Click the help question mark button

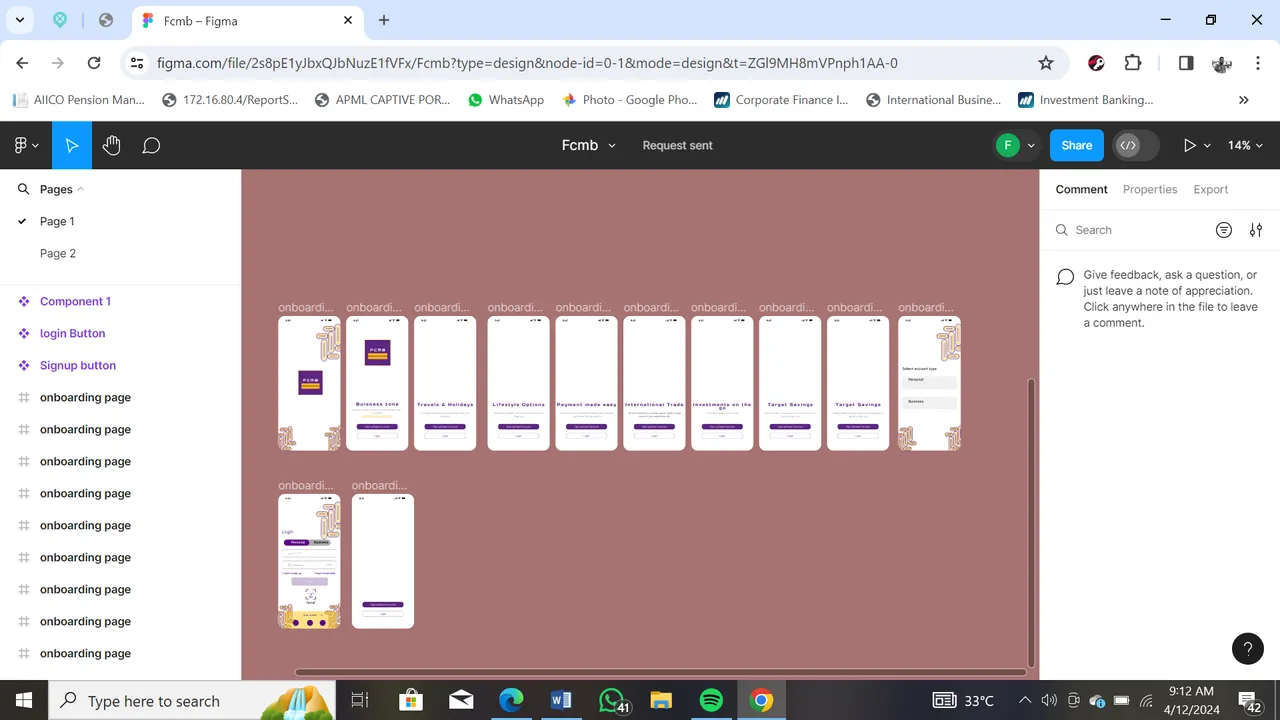(1247, 649)
